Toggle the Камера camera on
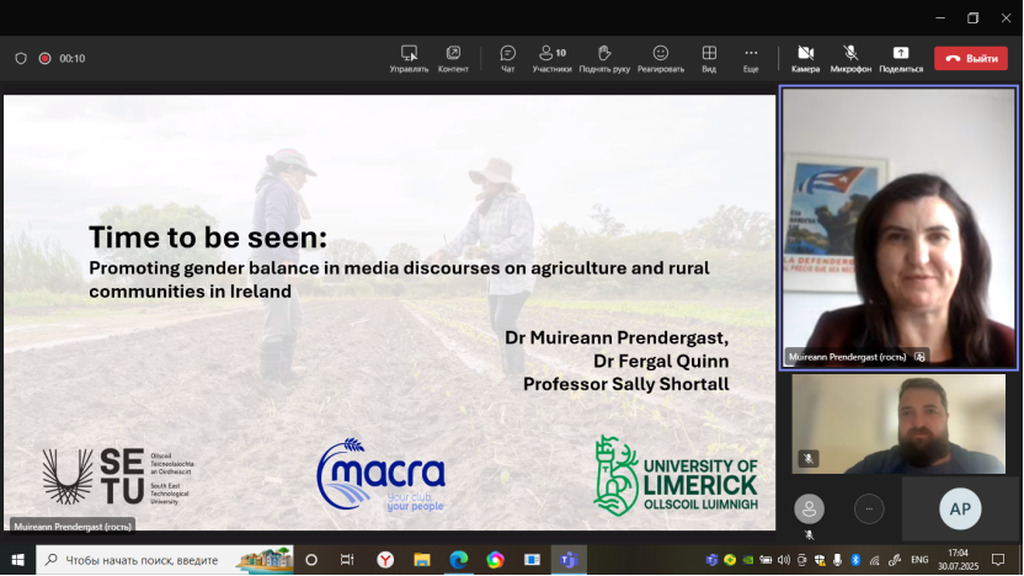This screenshot has height=576, width=1024. tap(805, 58)
